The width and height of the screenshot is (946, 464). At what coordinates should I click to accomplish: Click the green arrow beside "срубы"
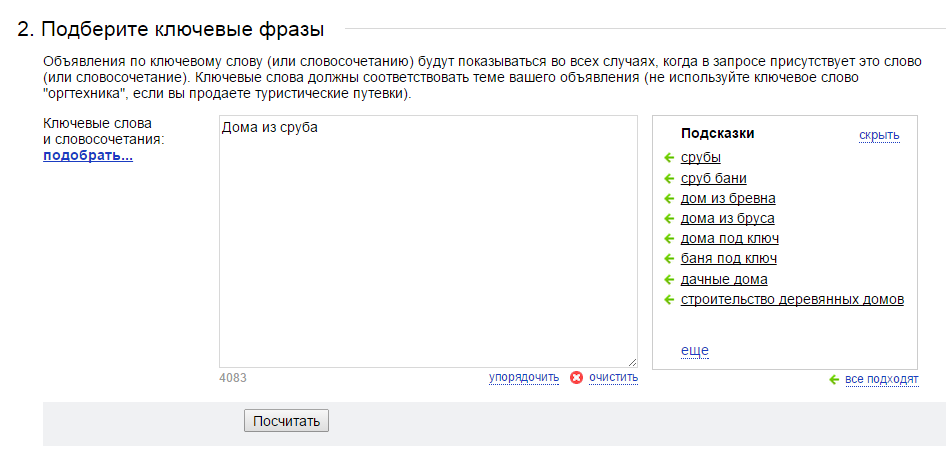pyautogui.click(x=669, y=158)
